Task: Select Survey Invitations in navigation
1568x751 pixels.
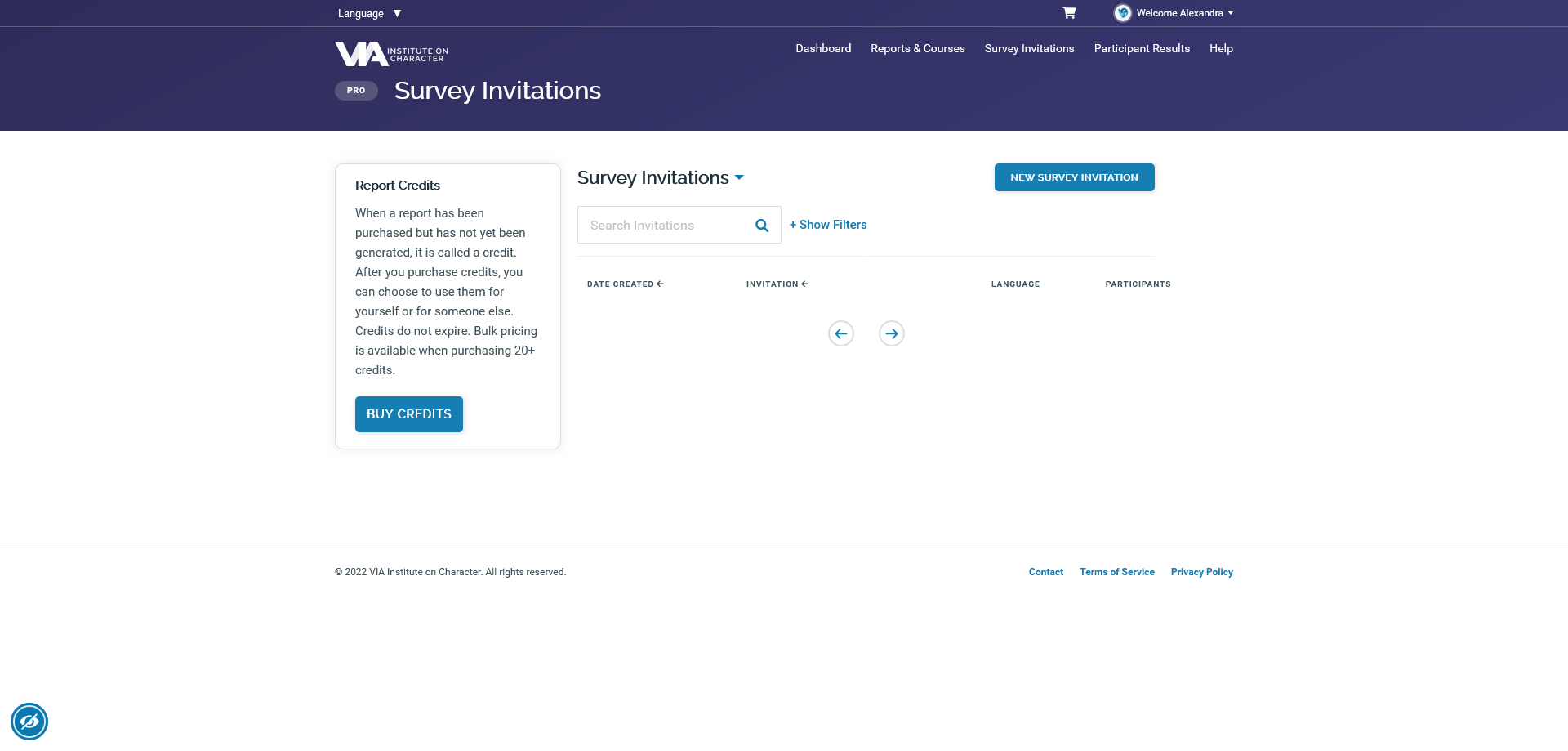Action: tap(1029, 49)
